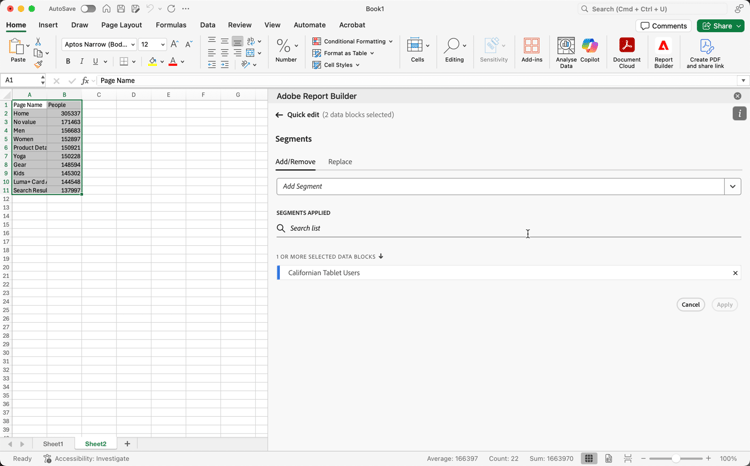The image size is (750, 466).
Task: Open the Insert ribbon tab
Action: tap(48, 25)
